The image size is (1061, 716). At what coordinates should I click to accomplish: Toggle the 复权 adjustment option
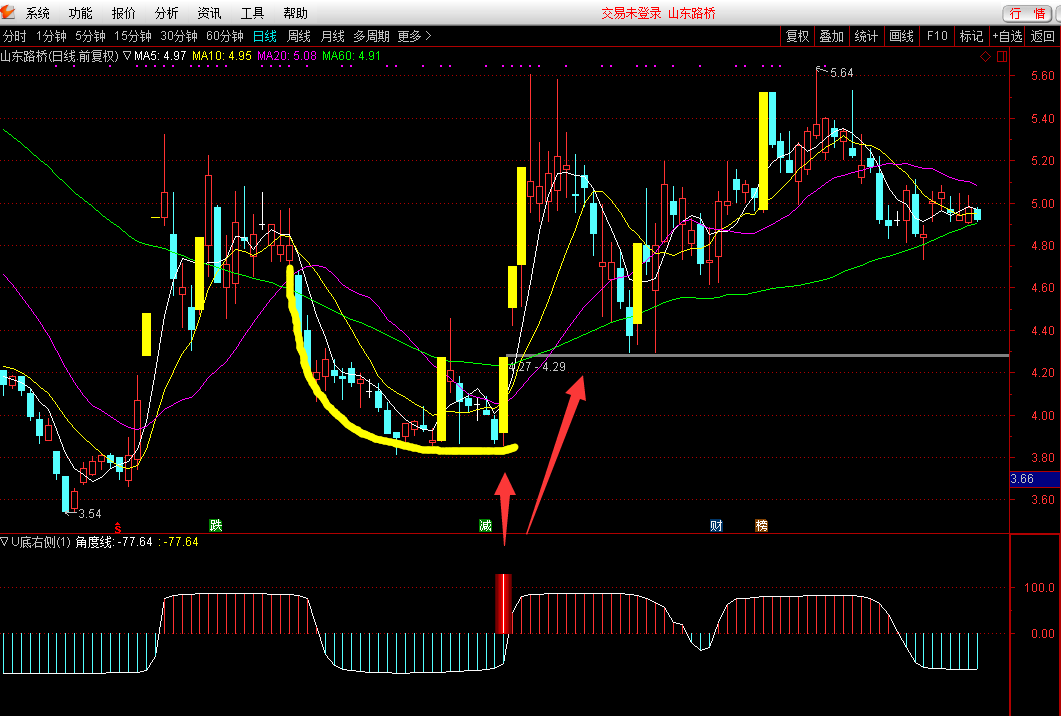pos(797,36)
